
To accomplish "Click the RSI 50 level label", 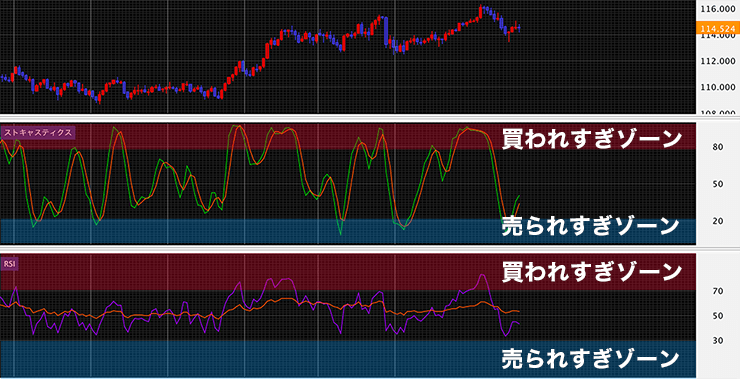I will pos(718,316).
